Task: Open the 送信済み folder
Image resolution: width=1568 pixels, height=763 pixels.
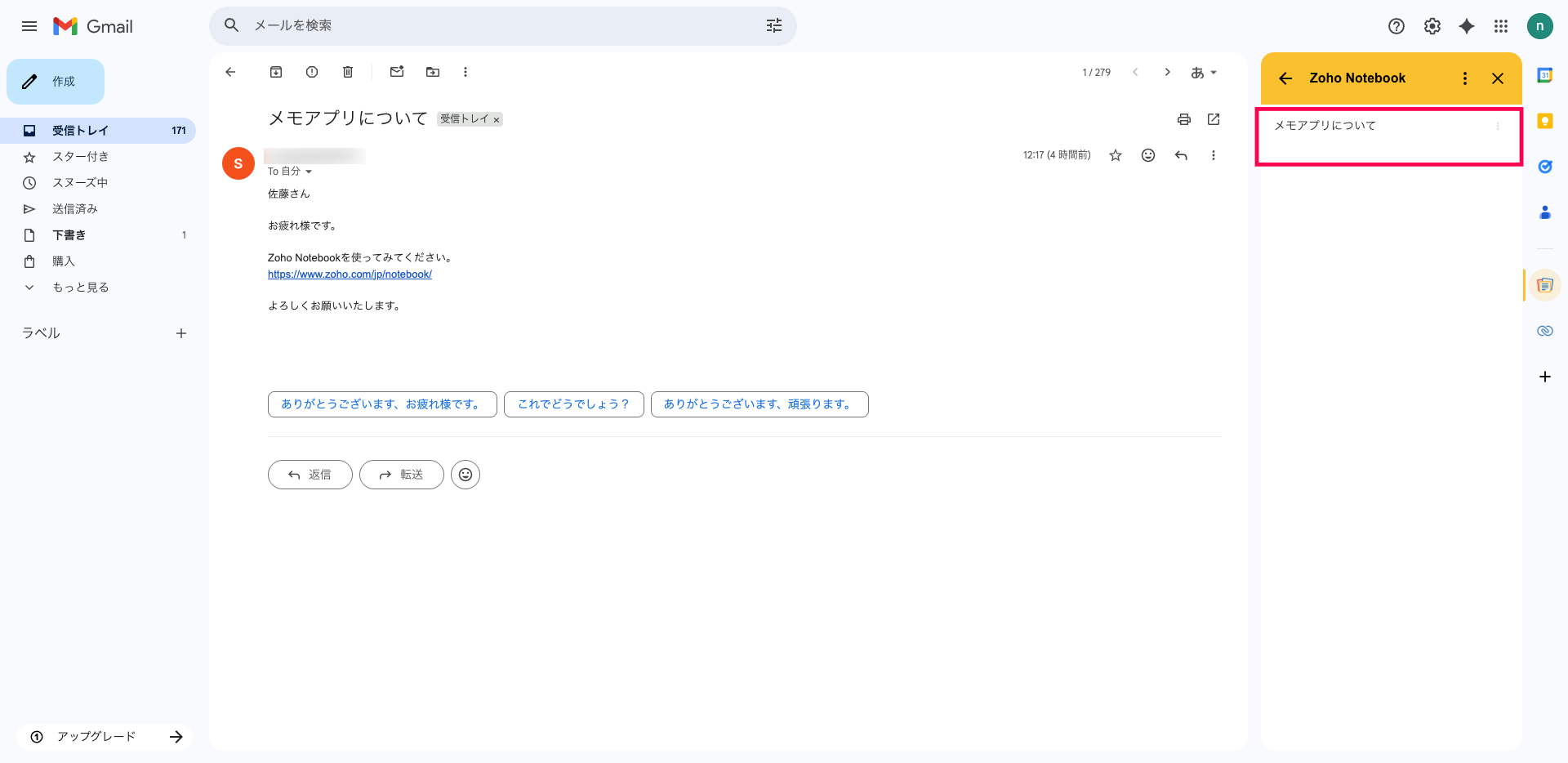Action: tap(75, 209)
